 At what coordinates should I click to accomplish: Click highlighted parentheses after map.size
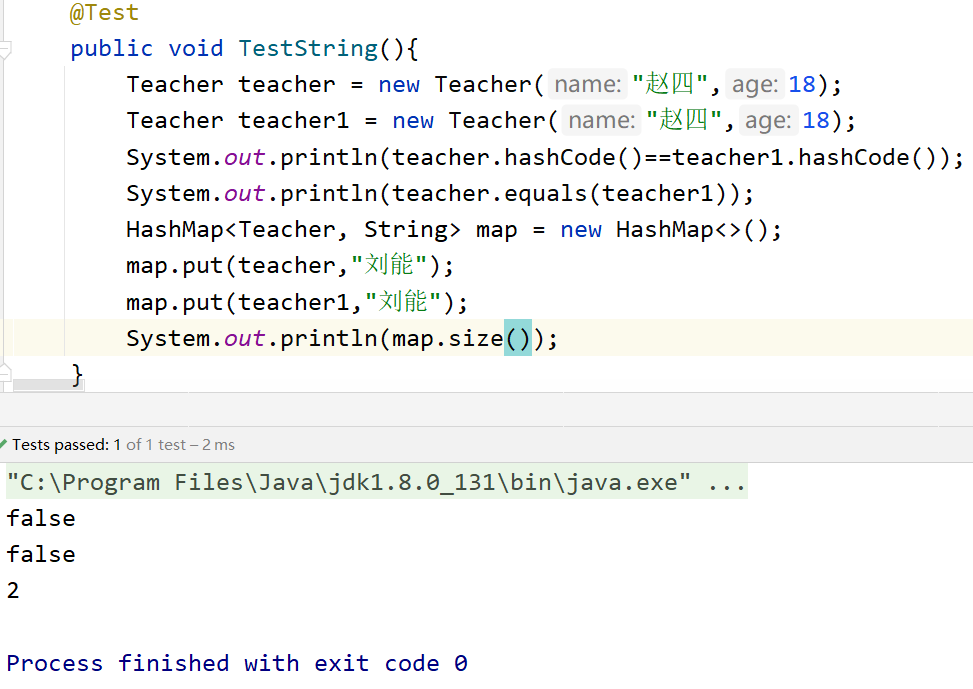click(x=518, y=338)
